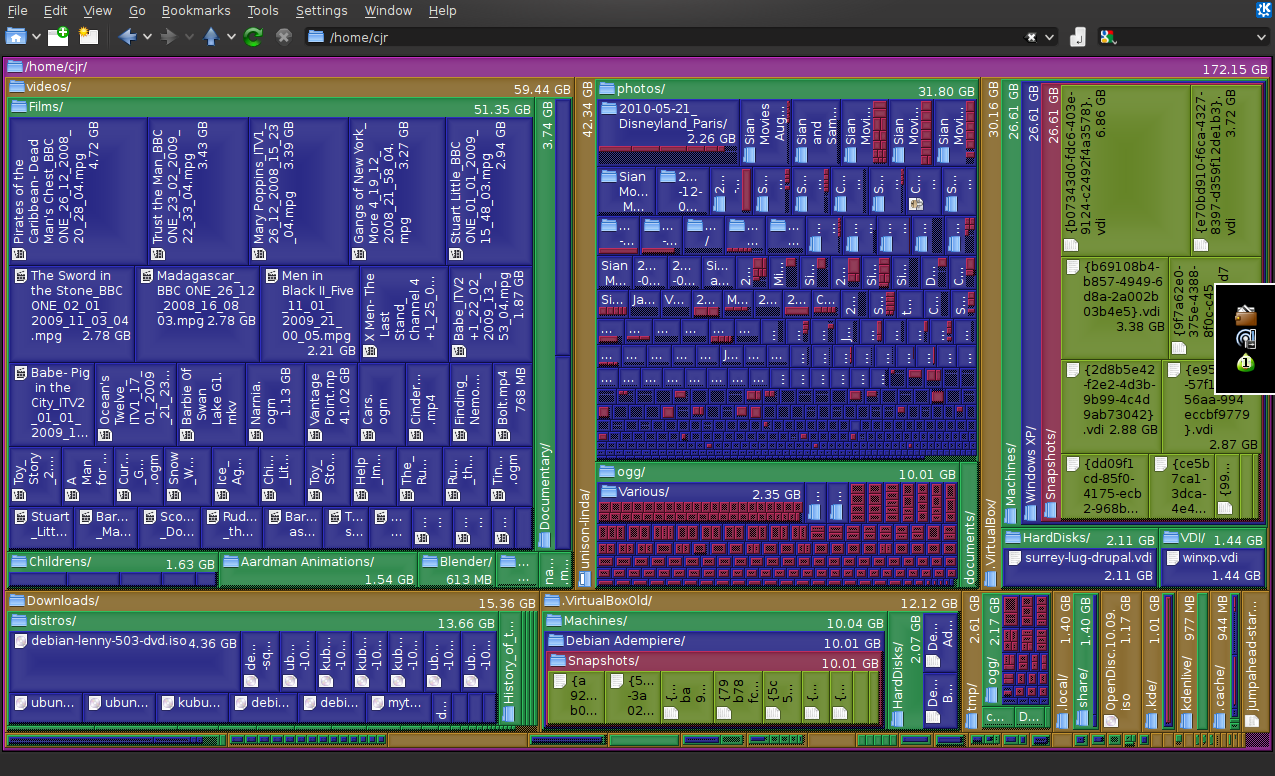This screenshot has height=776, width=1275.
Task: Open the View menu
Action: 98,10
